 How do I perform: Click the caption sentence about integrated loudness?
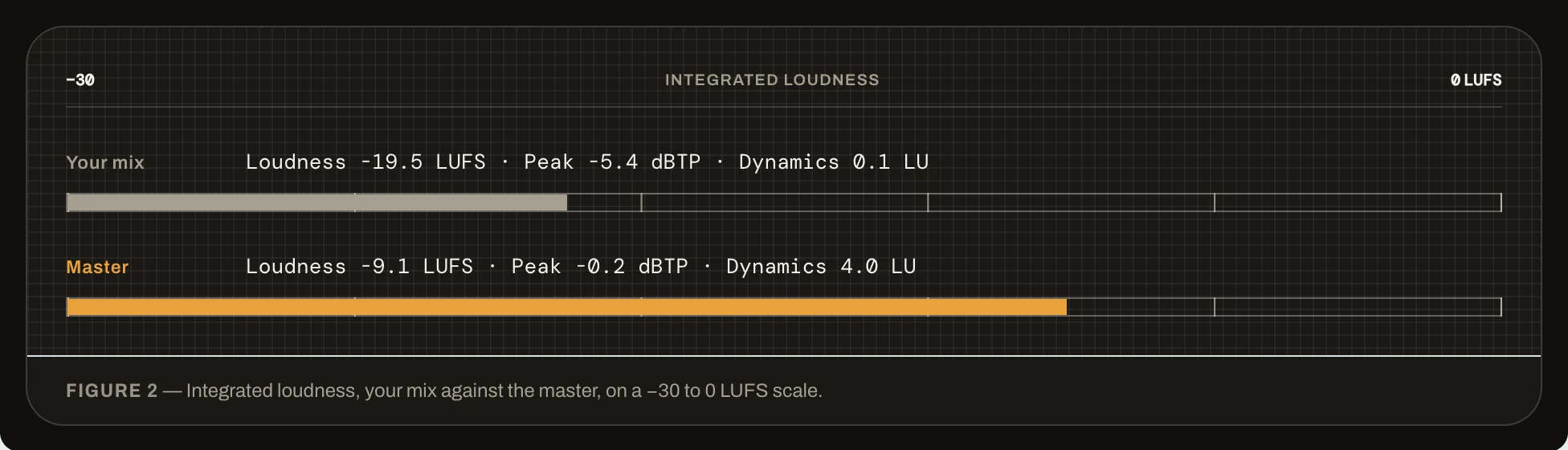[504, 391]
